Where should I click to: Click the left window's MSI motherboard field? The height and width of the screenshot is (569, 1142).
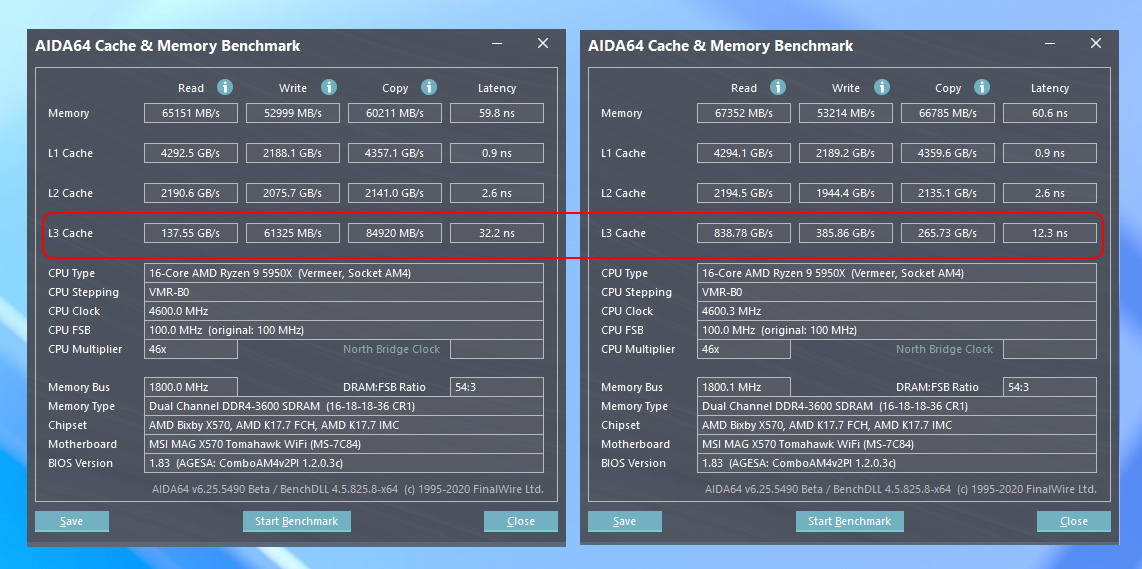344,444
